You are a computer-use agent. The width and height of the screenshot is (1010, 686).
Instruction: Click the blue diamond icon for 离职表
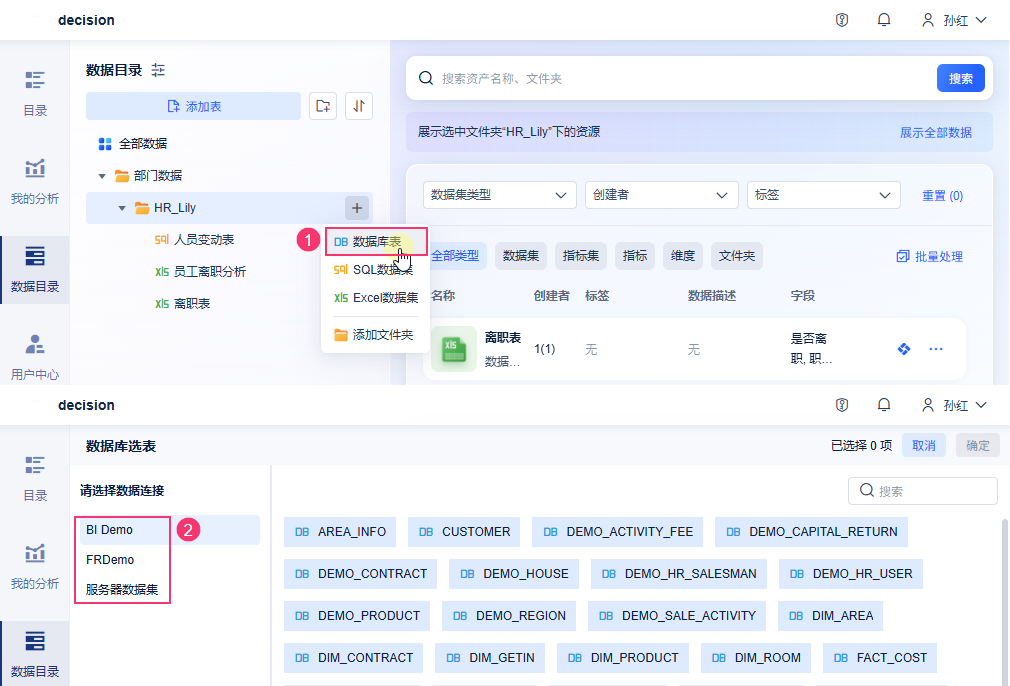(904, 349)
